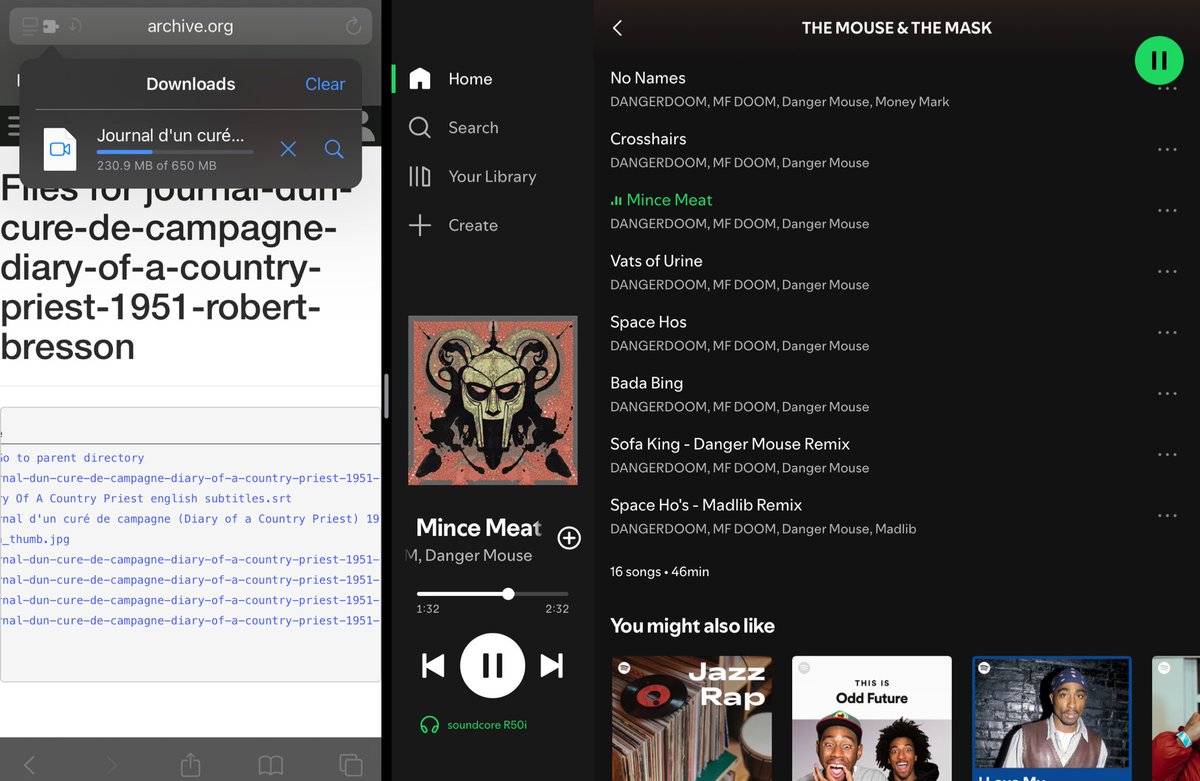Click the Safari extensions icon in address bar
The image size is (1200, 781).
(x=50, y=25)
